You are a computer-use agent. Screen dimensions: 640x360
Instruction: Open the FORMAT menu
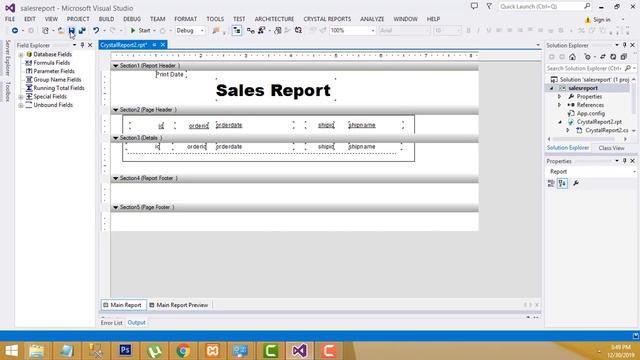pyautogui.click(x=185, y=19)
